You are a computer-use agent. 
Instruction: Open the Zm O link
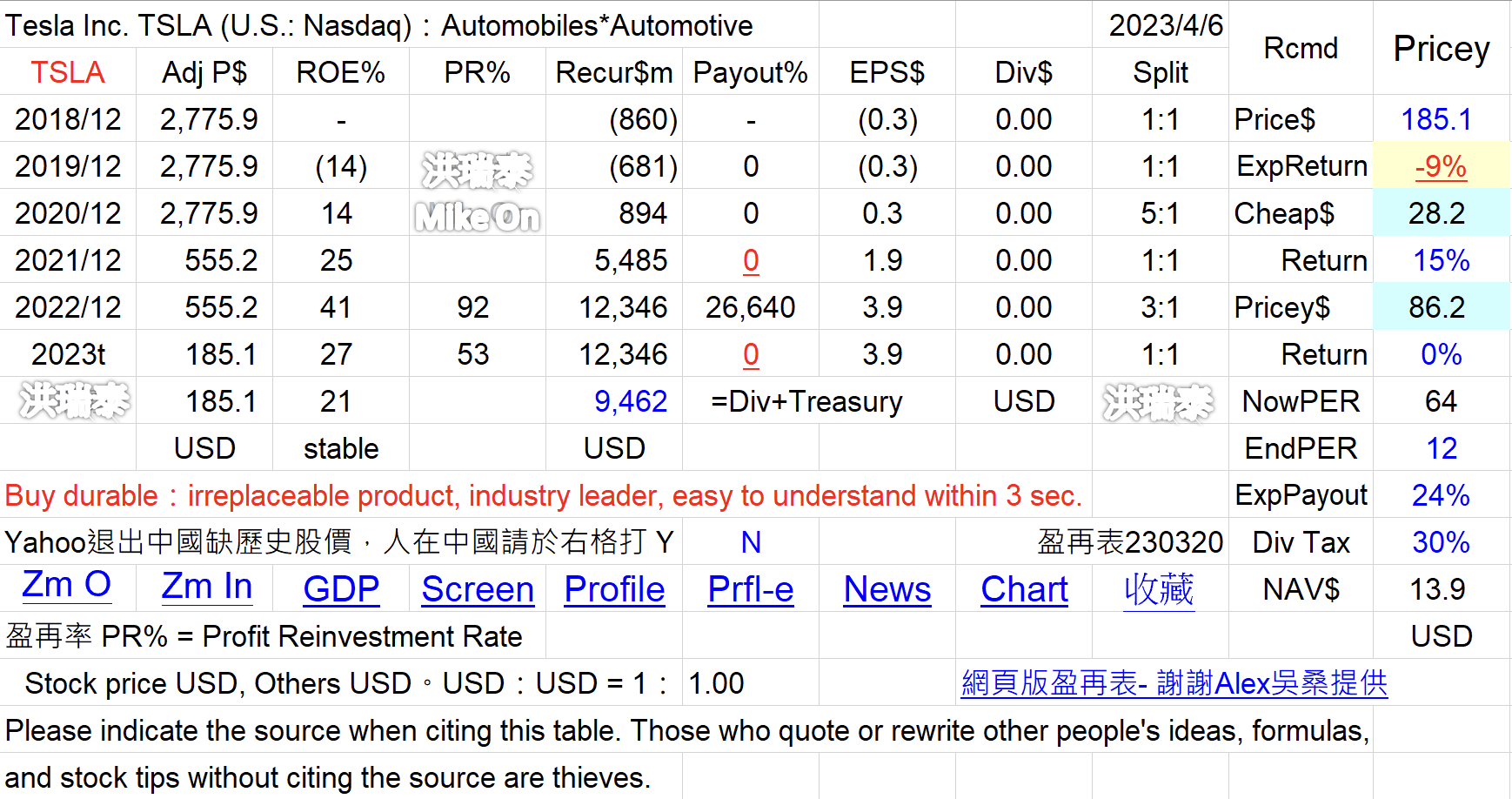pos(67,586)
